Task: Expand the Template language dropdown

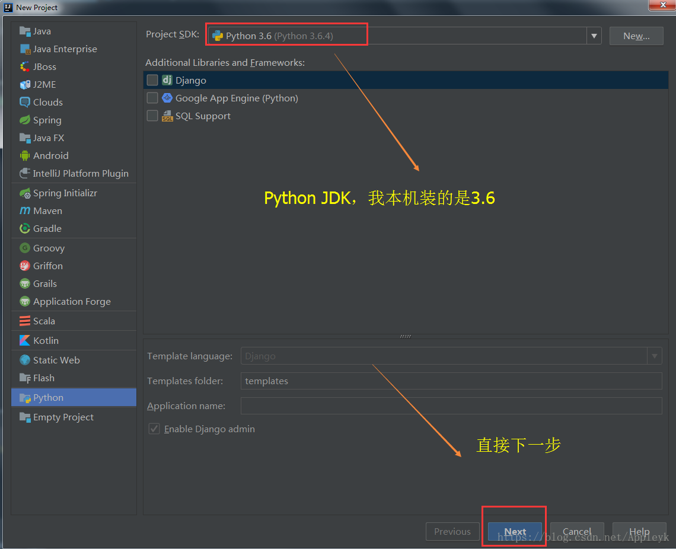Action: (654, 356)
